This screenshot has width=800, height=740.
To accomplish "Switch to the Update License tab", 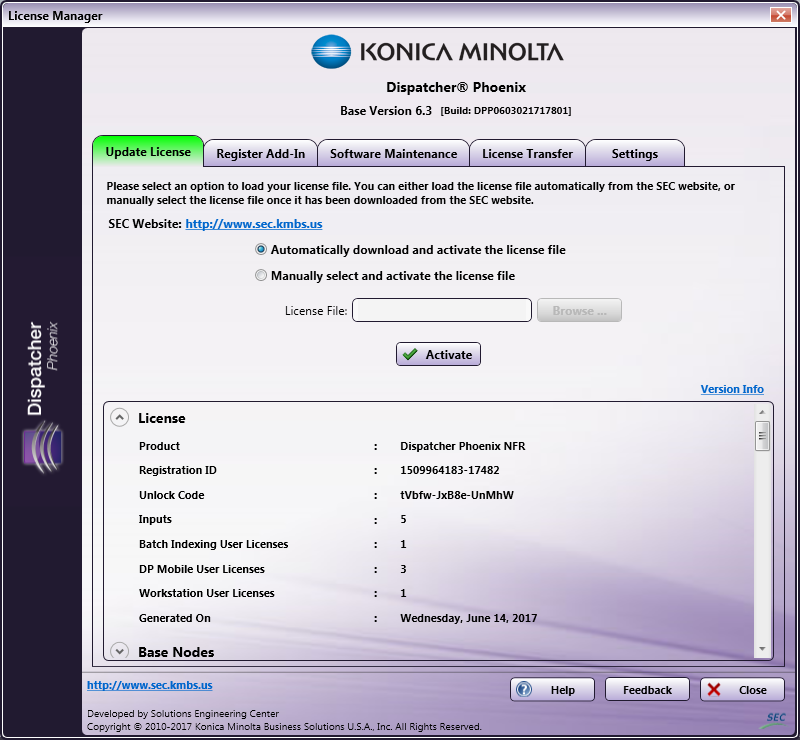I will [148, 152].
